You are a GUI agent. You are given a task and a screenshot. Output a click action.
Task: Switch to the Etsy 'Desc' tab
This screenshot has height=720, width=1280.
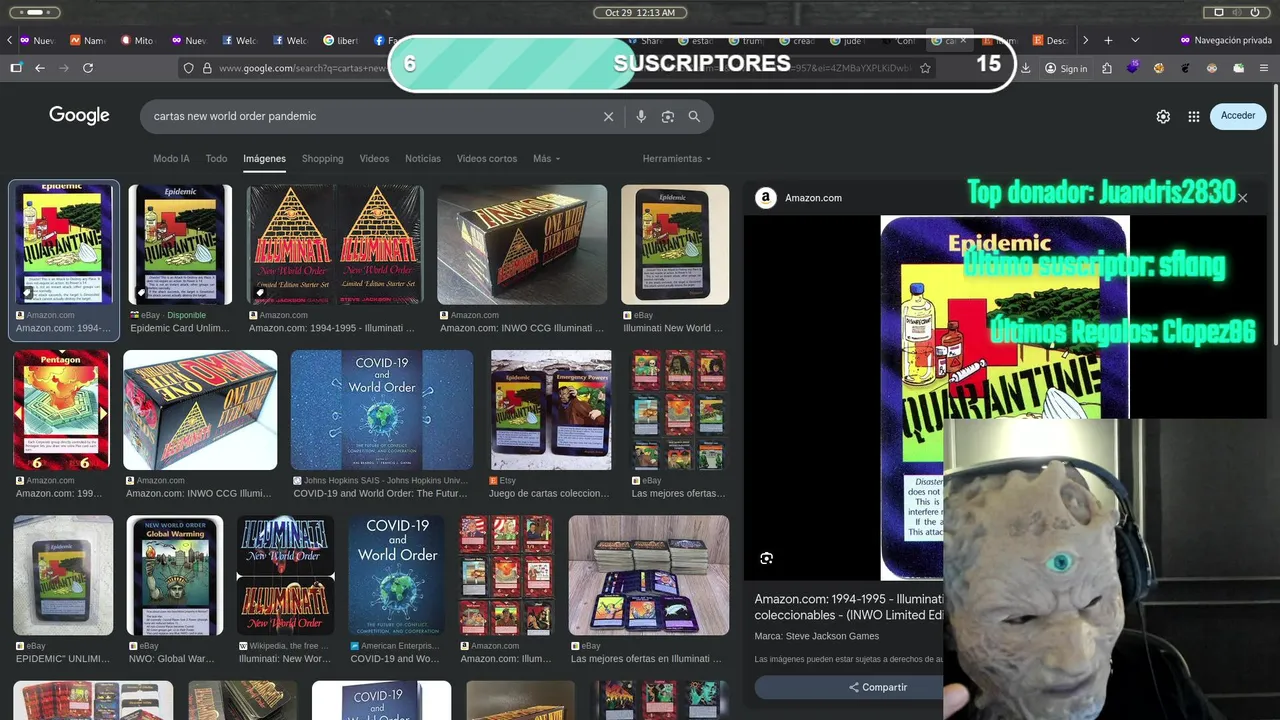[1050, 40]
